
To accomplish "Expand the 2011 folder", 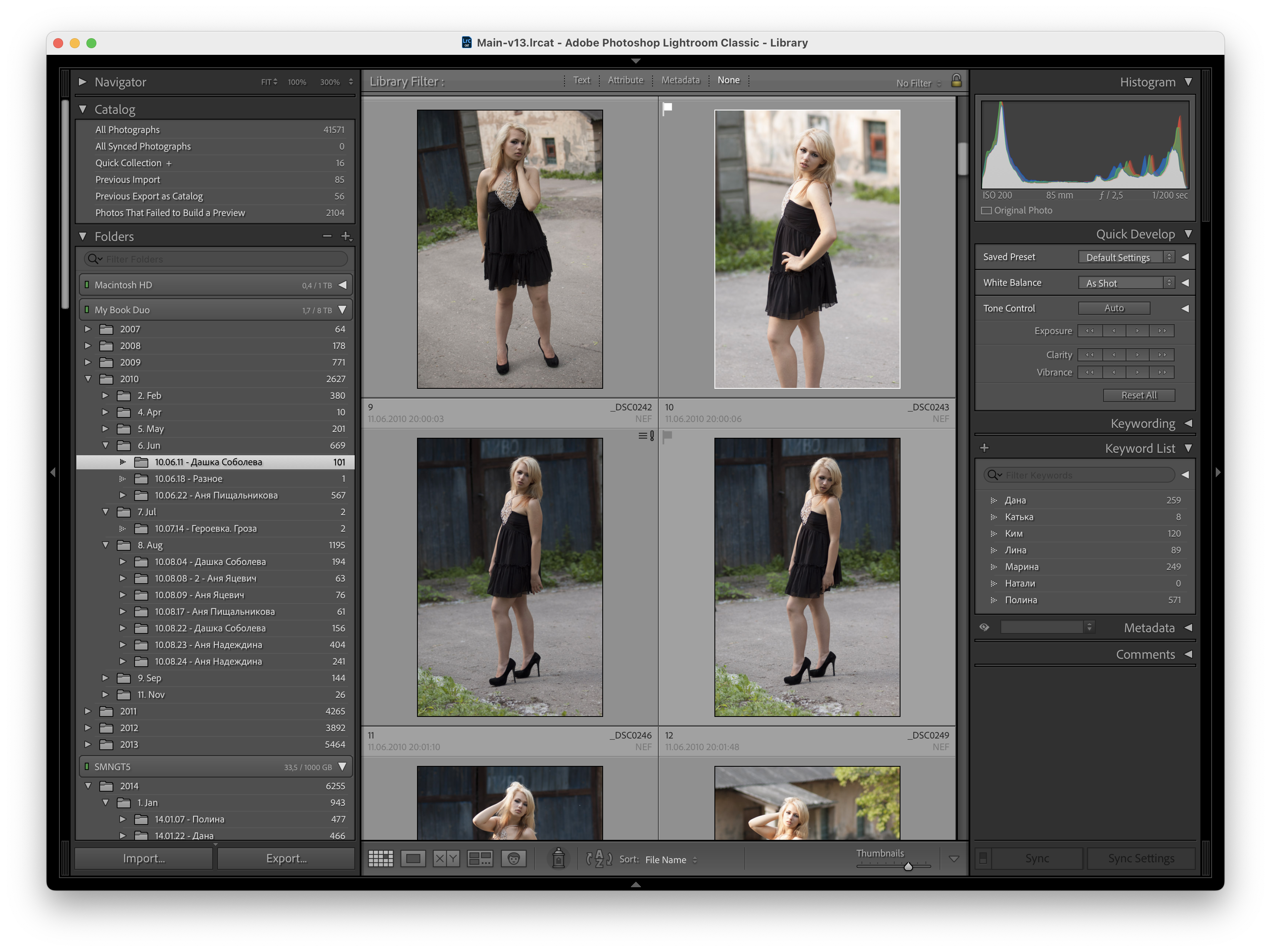I will pos(88,711).
